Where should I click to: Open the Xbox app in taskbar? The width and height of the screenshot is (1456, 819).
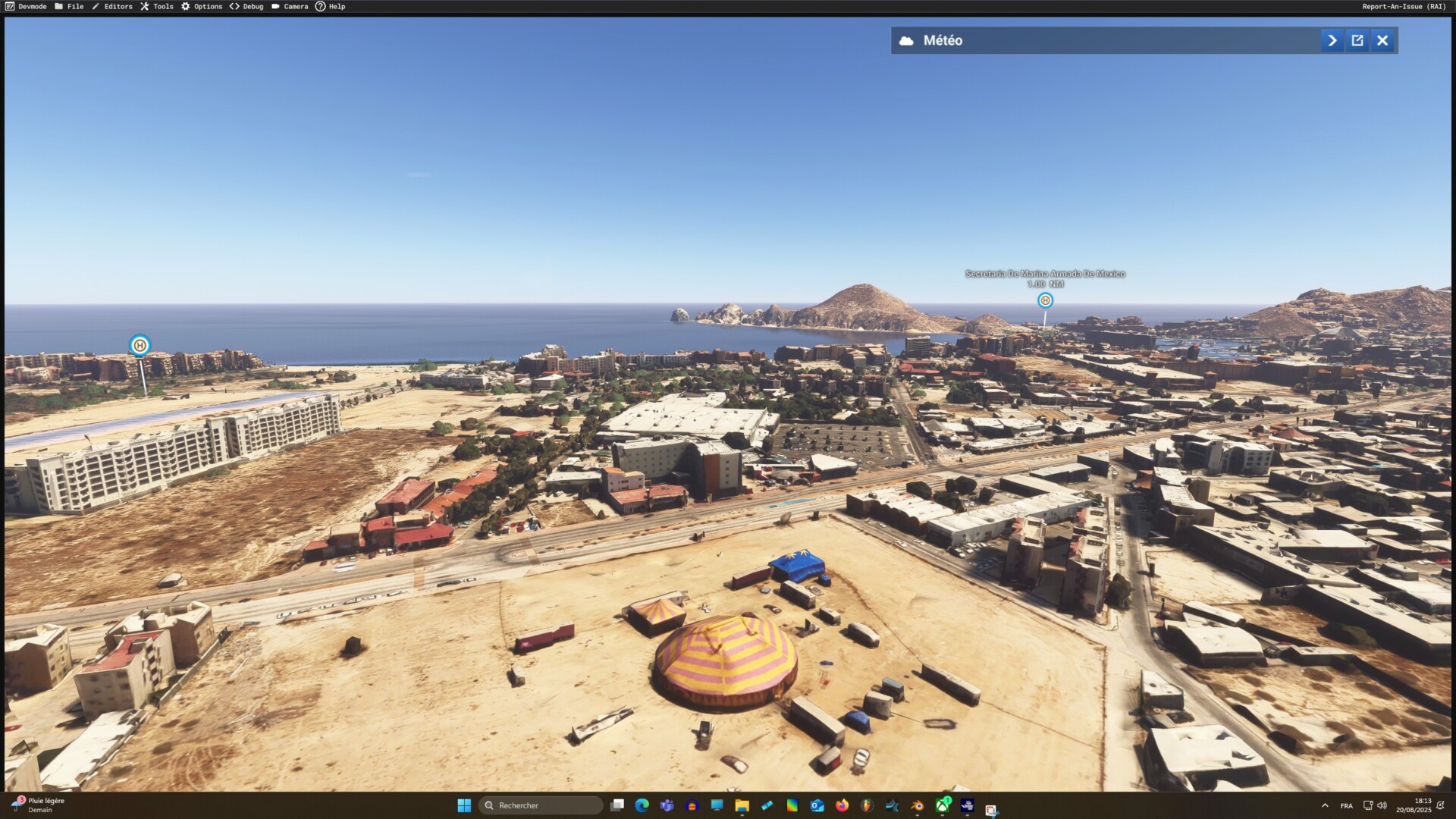click(x=942, y=805)
